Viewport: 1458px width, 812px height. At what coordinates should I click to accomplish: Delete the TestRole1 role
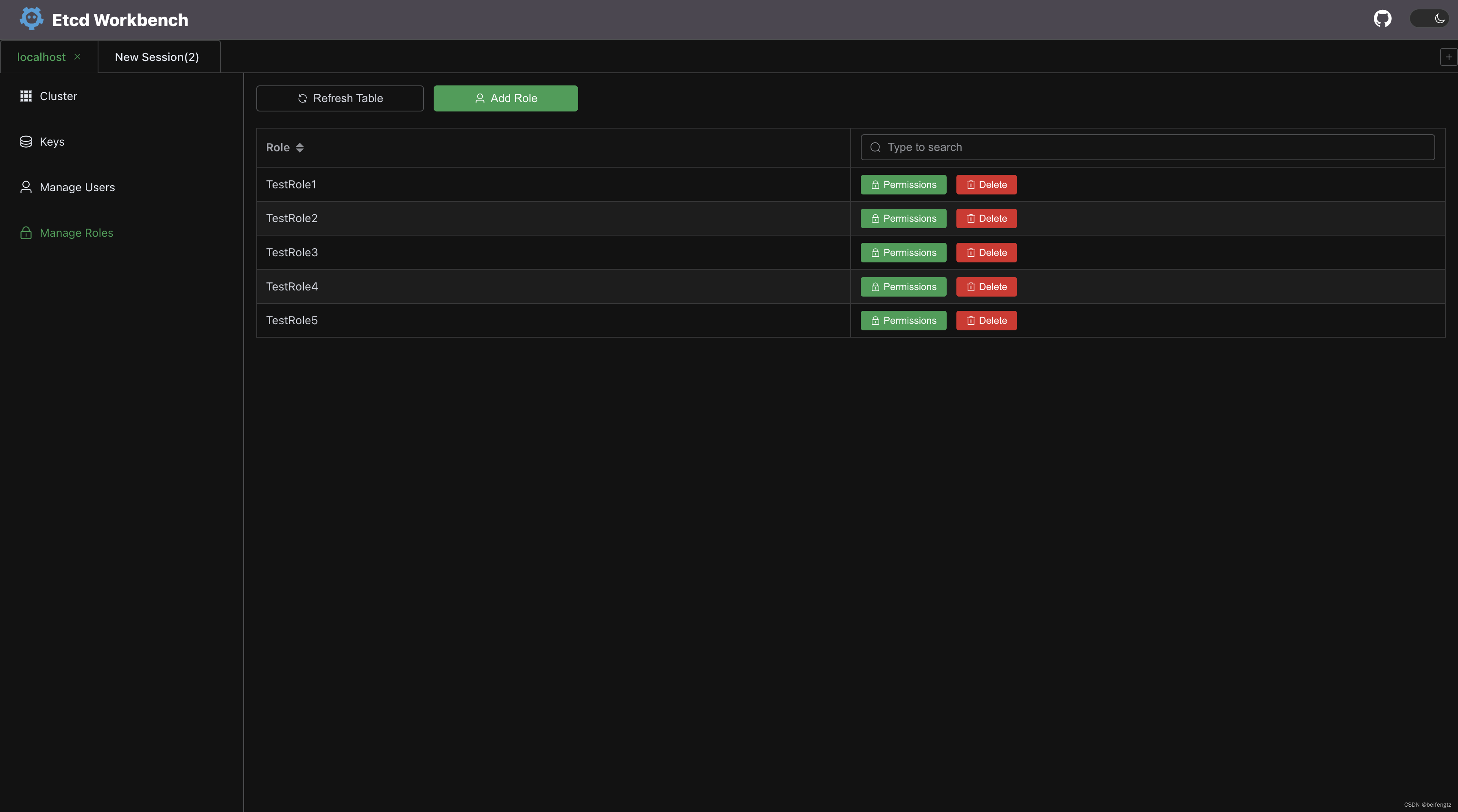click(987, 184)
